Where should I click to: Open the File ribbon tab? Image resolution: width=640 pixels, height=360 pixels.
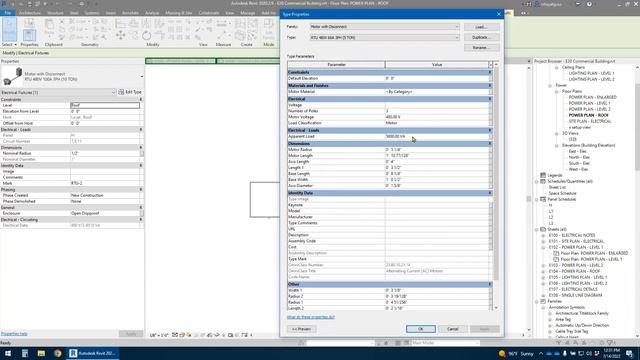point(7,13)
